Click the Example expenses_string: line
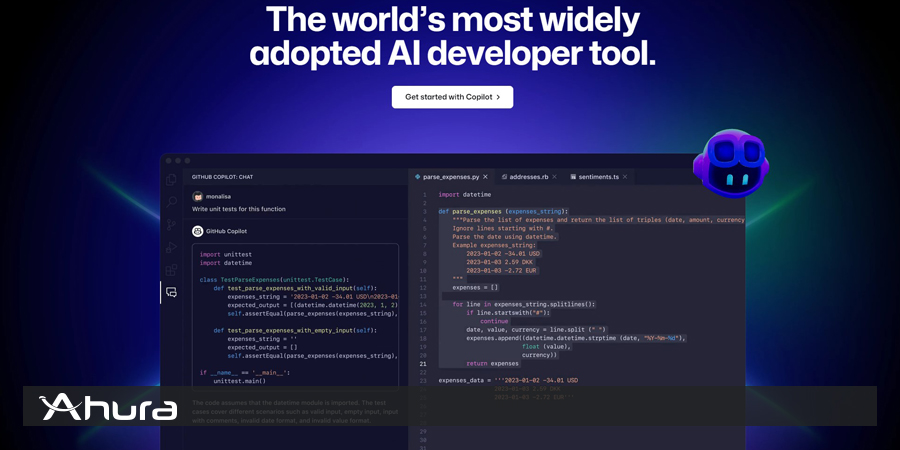This screenshot has width=900, height=450. [x=494, y=245]
